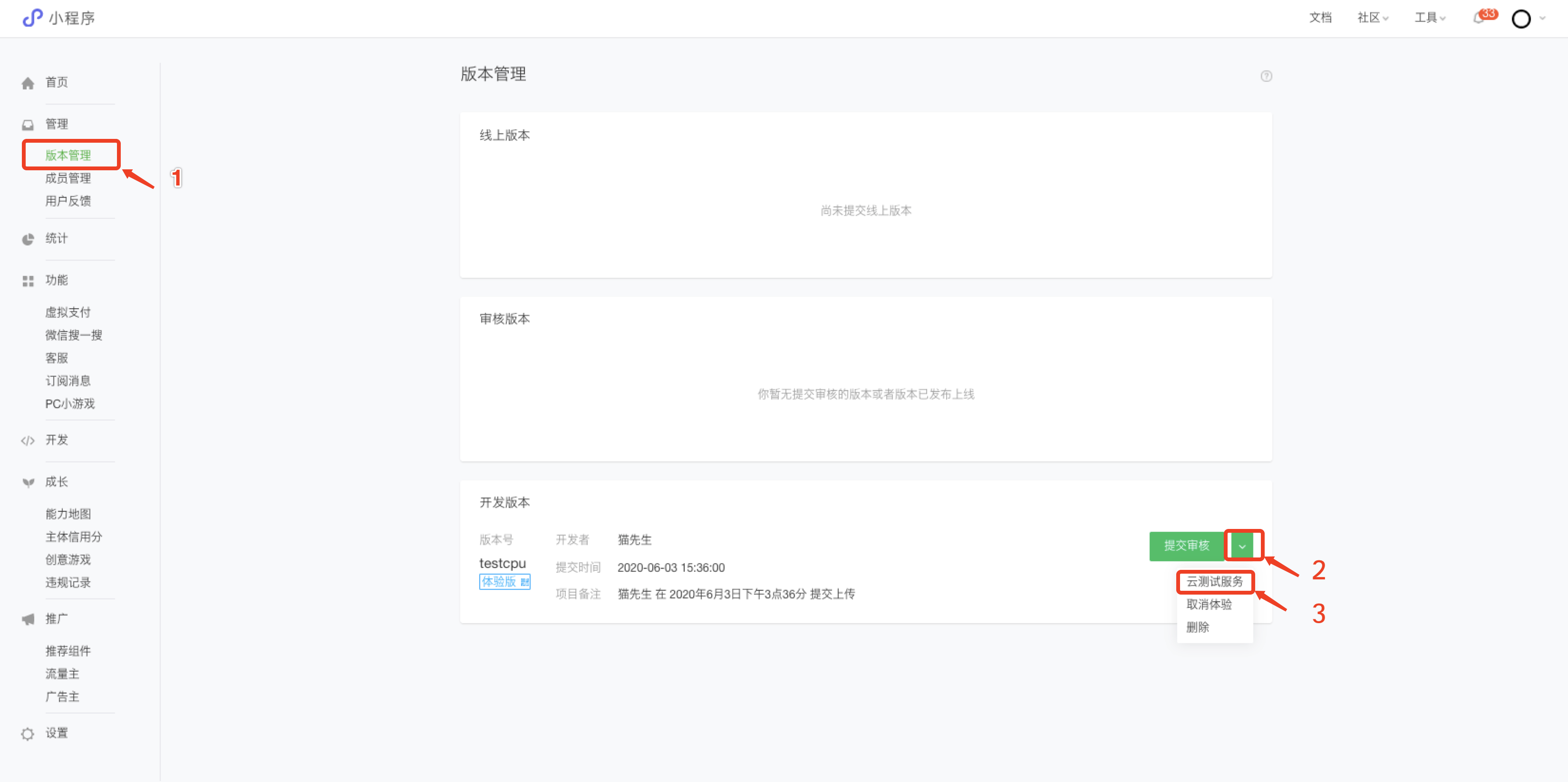Click the settings gear icon
1568x782 pixels.
click(28, 734)
